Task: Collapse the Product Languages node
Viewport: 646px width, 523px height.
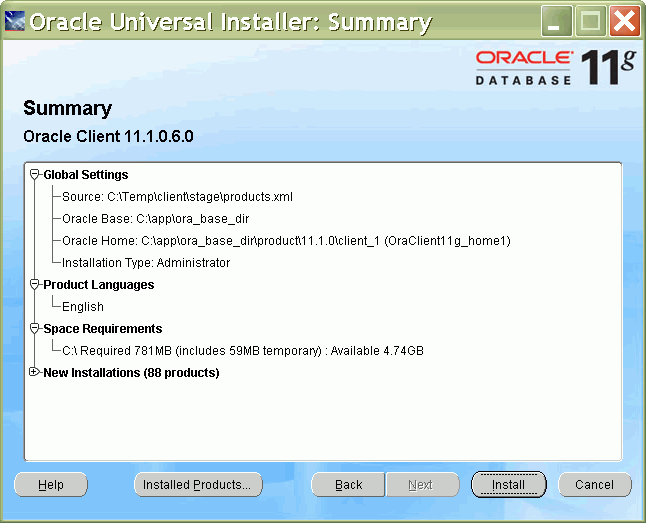Action: pos(35,284)
